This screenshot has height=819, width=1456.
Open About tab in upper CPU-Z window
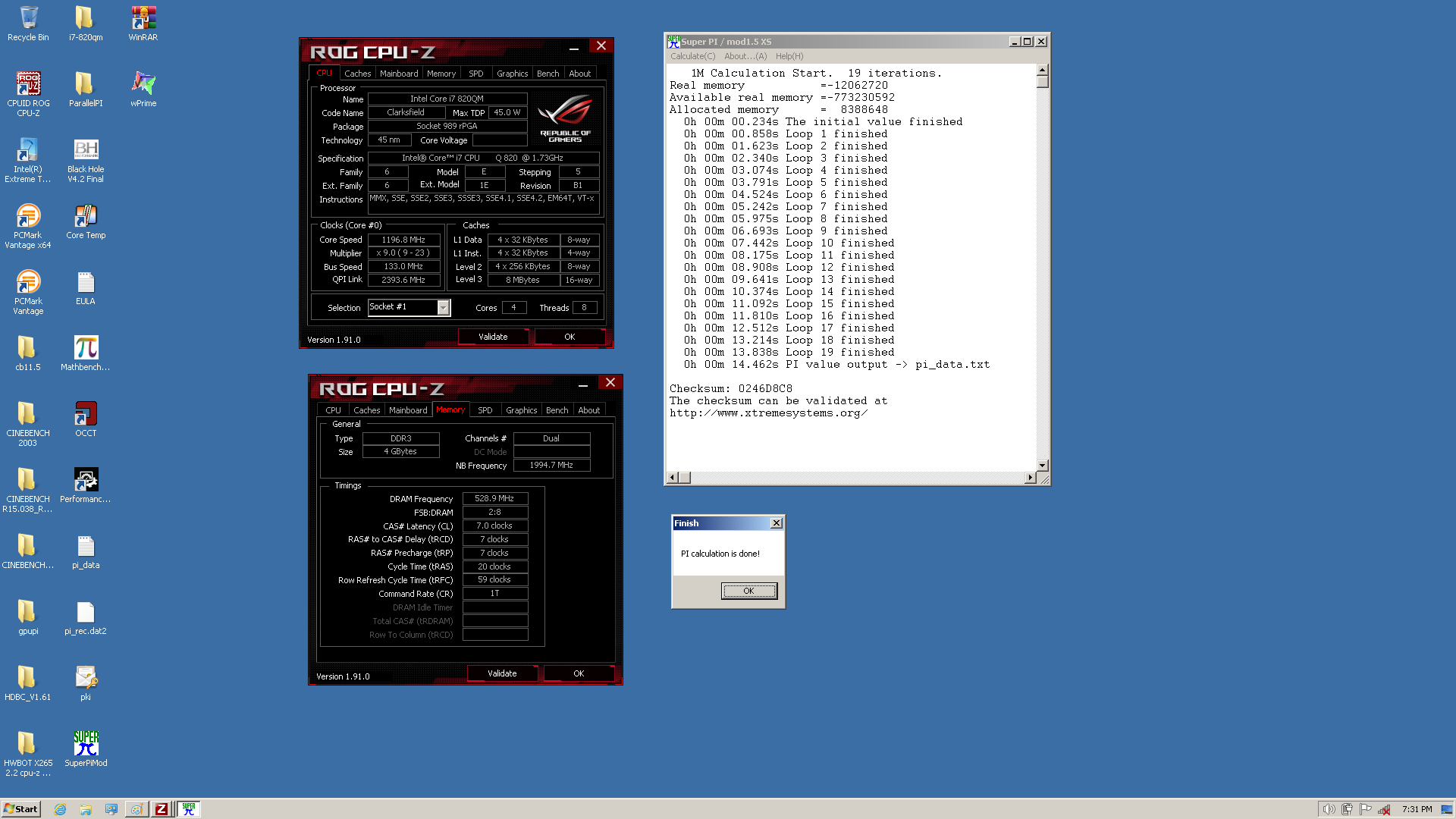tap(579, 74)
